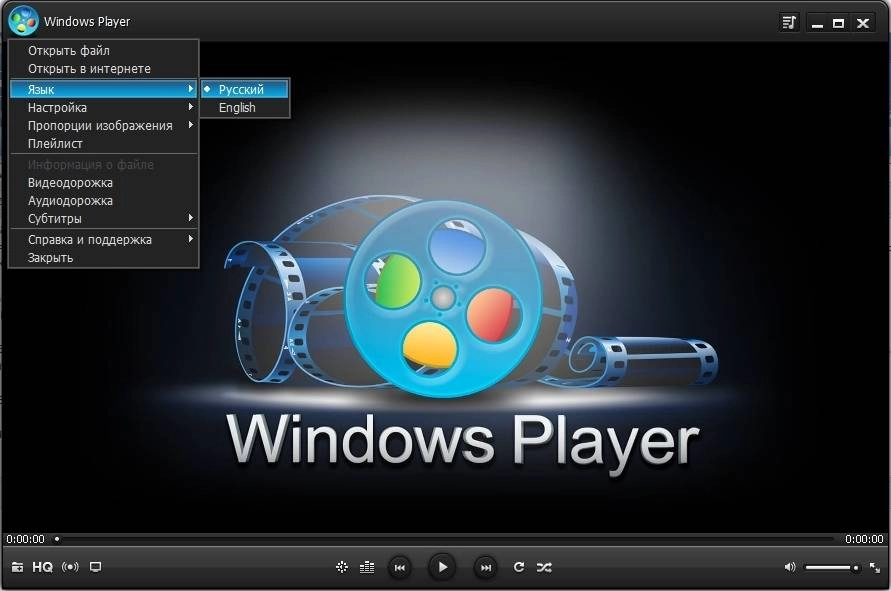Expand Пропорции изображения submenu

pos(103,126)
